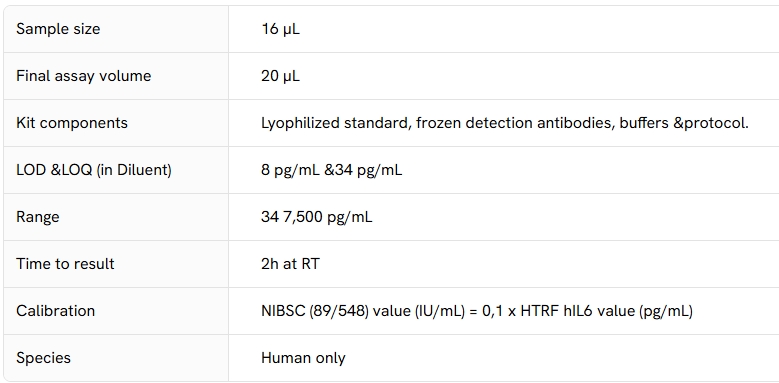This screenshot has width=779, height=383.
Task: Click the Kit components label
Action: pyautogui.click(x=72, y=123)
